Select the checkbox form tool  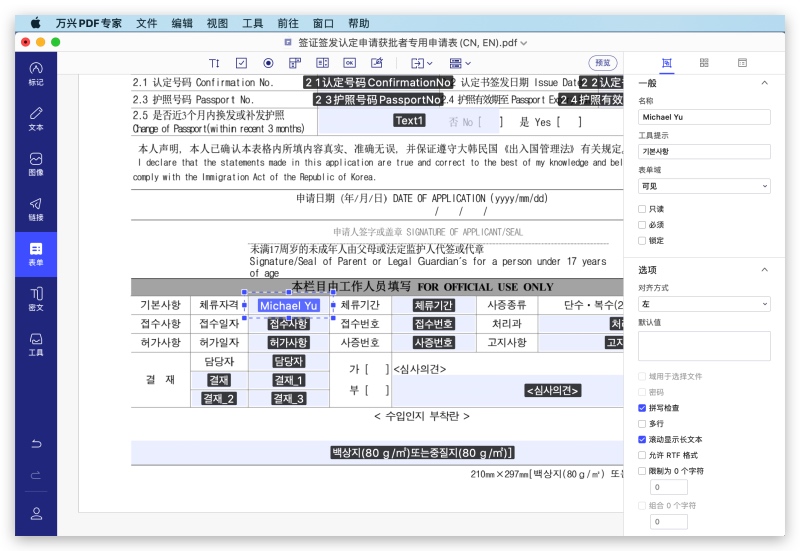(241, 63)
